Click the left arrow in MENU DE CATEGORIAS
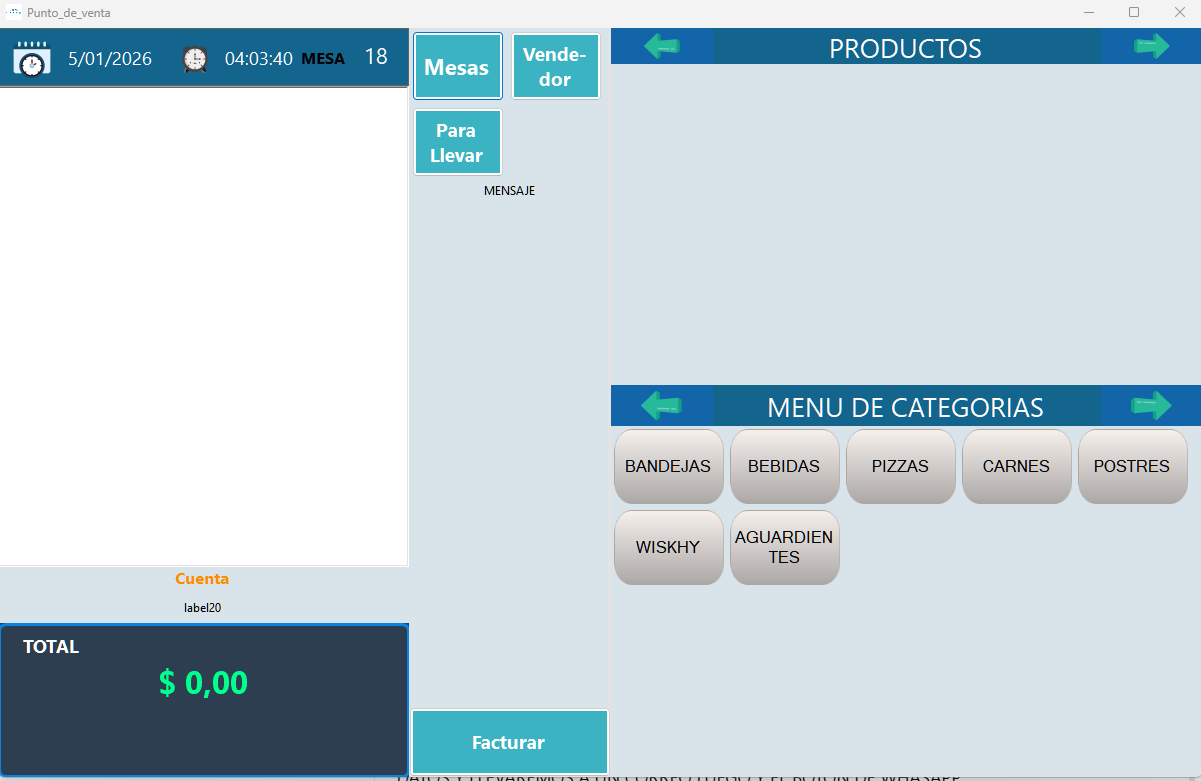Viewport: 1201px width, 781px height. pyautogui.click(x=661, y=405)
